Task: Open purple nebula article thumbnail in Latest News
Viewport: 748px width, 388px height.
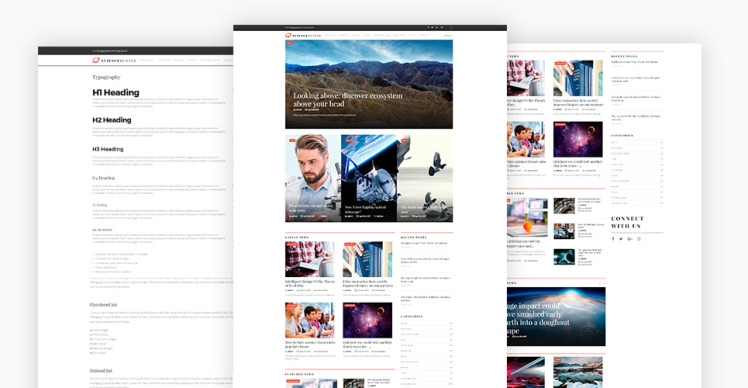Action: click(367, 320)
